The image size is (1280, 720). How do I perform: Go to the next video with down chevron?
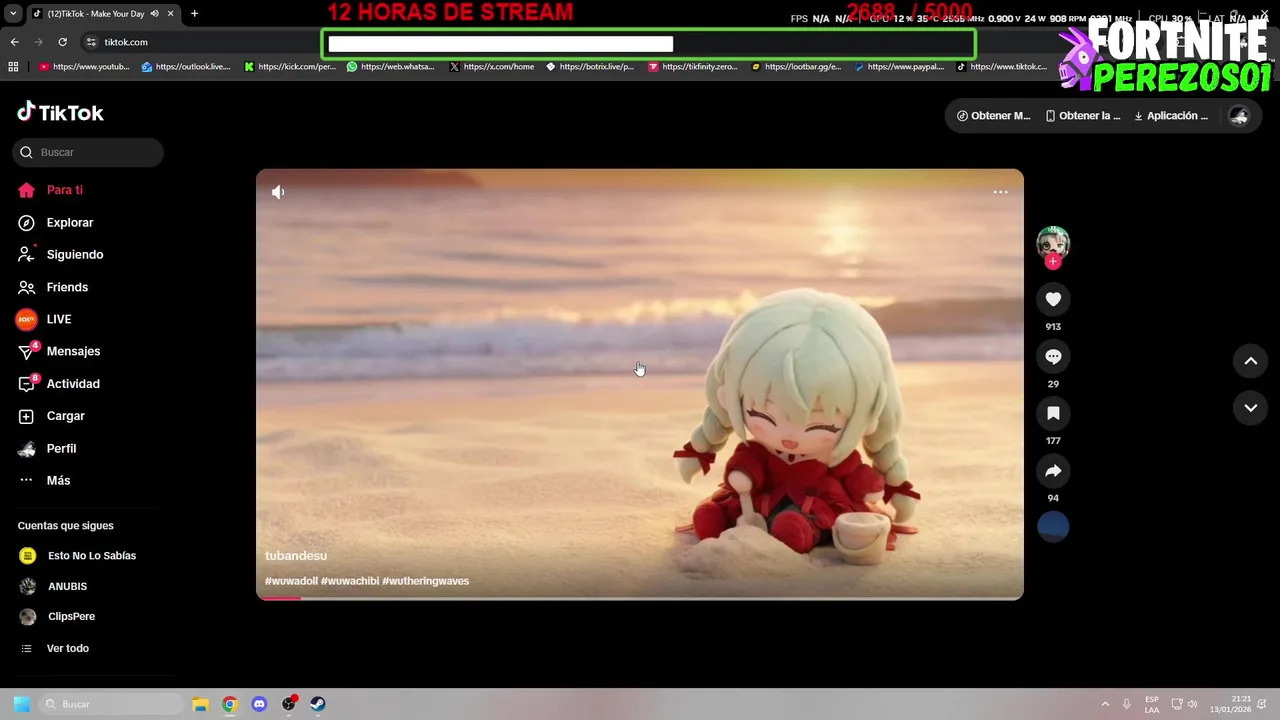click(x=1250, y=408)
